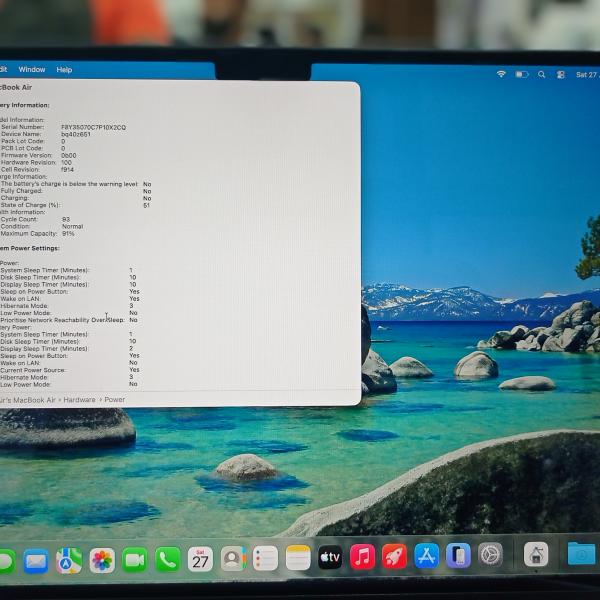600x600 pixels.
Task: Click the 'Fully Charged:' row label
Action: point(21,191)
